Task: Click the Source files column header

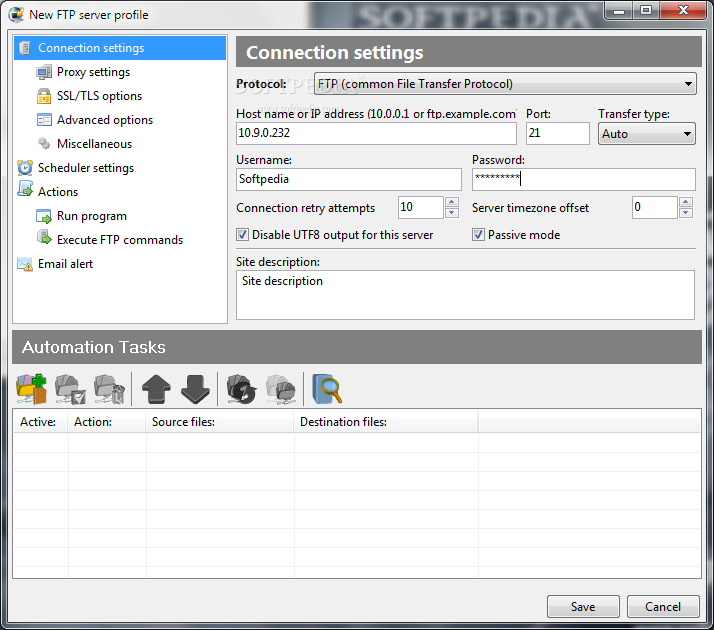Action: tap(219, 422)
